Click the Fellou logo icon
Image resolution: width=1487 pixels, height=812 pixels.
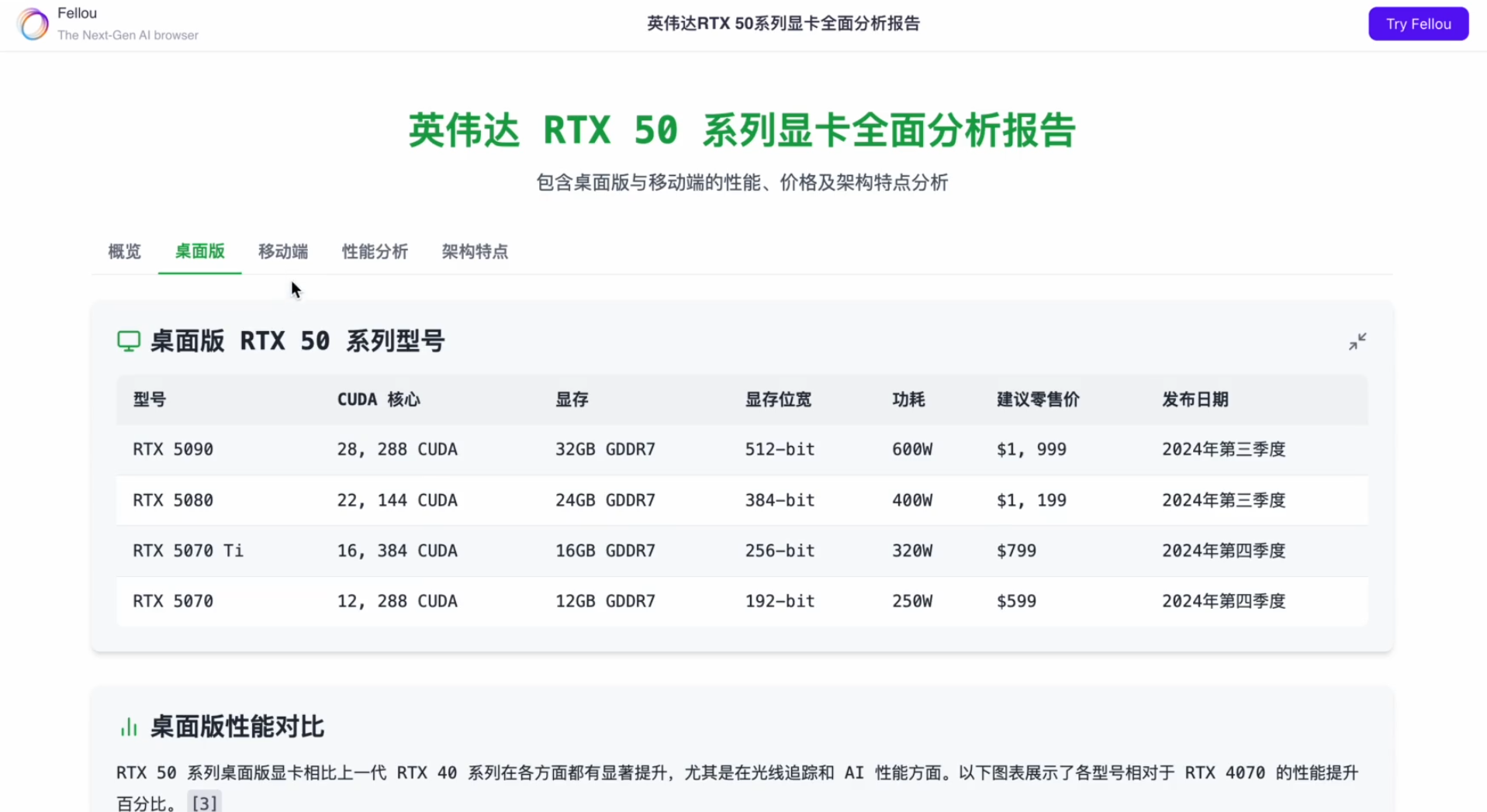tap(33, 24)
